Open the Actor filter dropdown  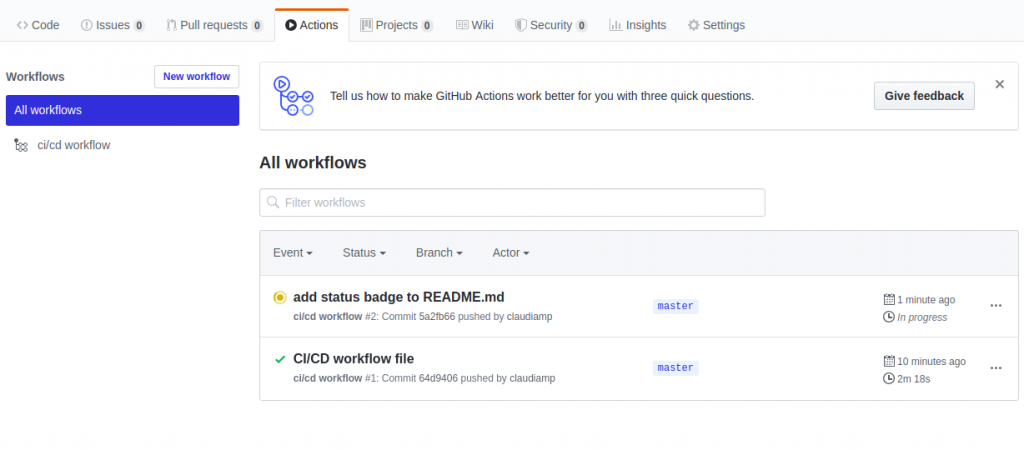(x=511, y=253)
